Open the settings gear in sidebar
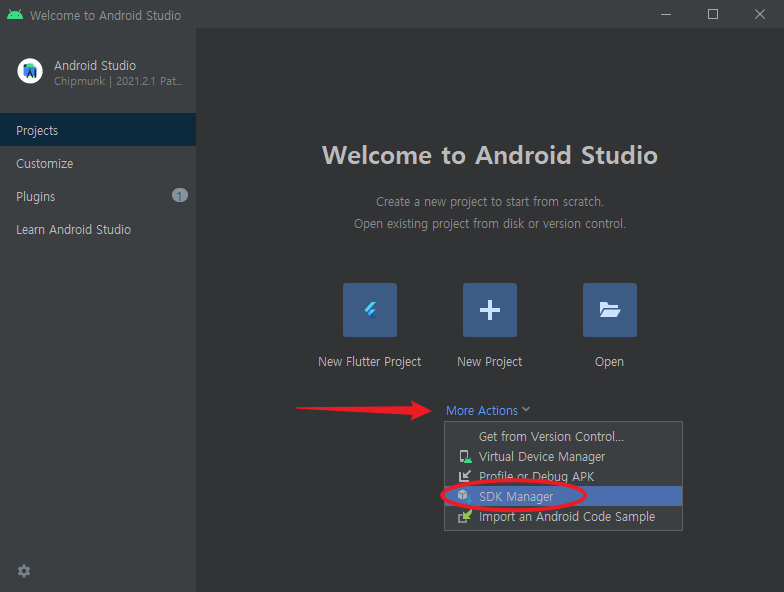This screenshot has height=592, width=784. tap(24, 571)
